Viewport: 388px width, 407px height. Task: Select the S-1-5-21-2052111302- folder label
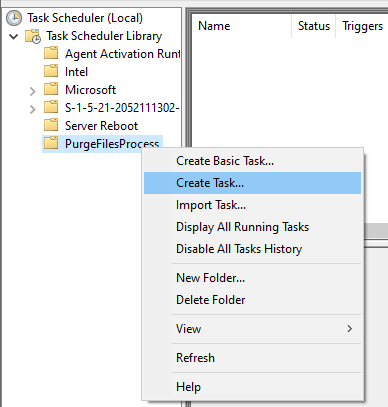(x=122, y=108)
